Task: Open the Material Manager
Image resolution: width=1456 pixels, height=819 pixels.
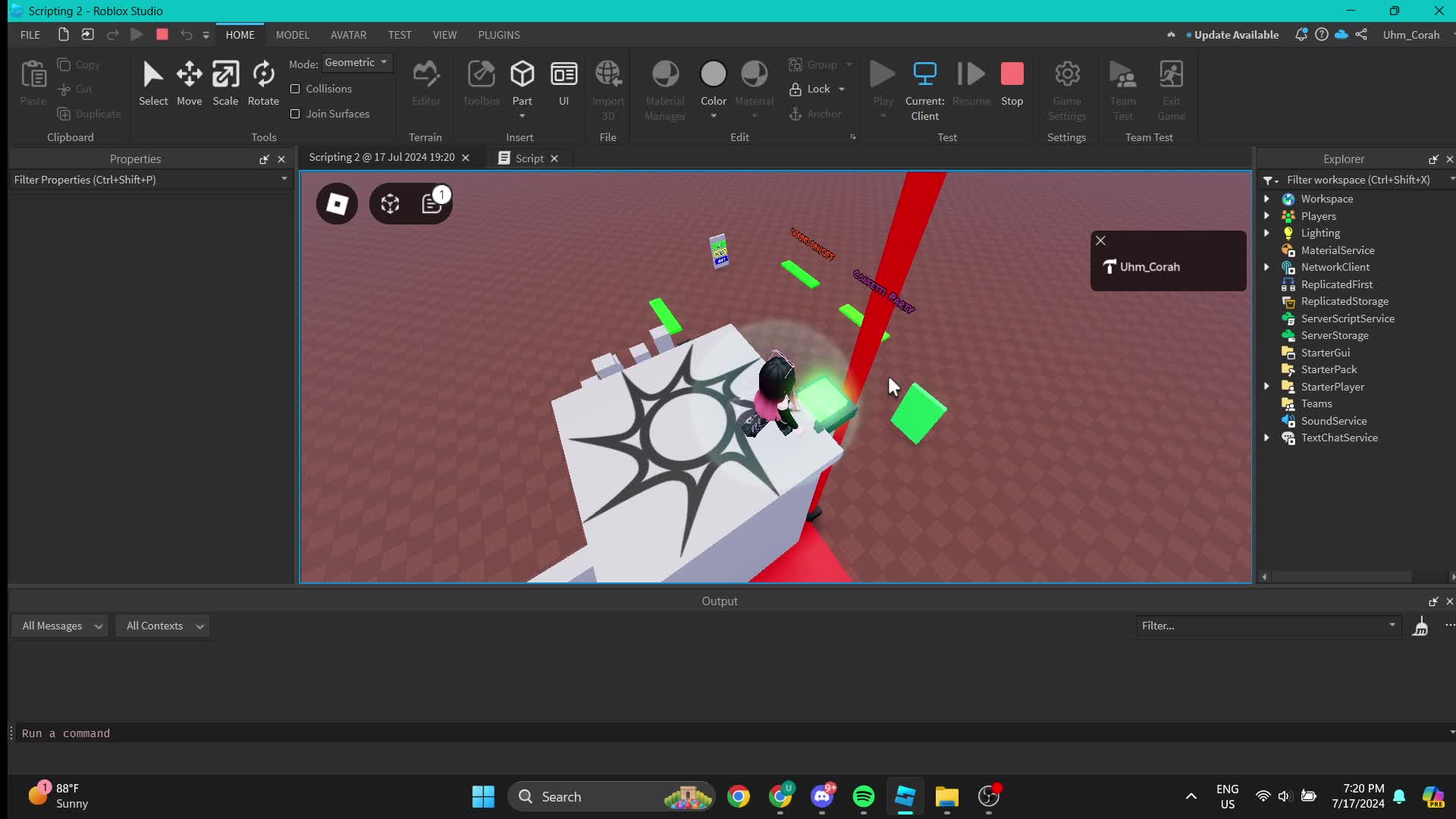Action: [x=665, y=89]
